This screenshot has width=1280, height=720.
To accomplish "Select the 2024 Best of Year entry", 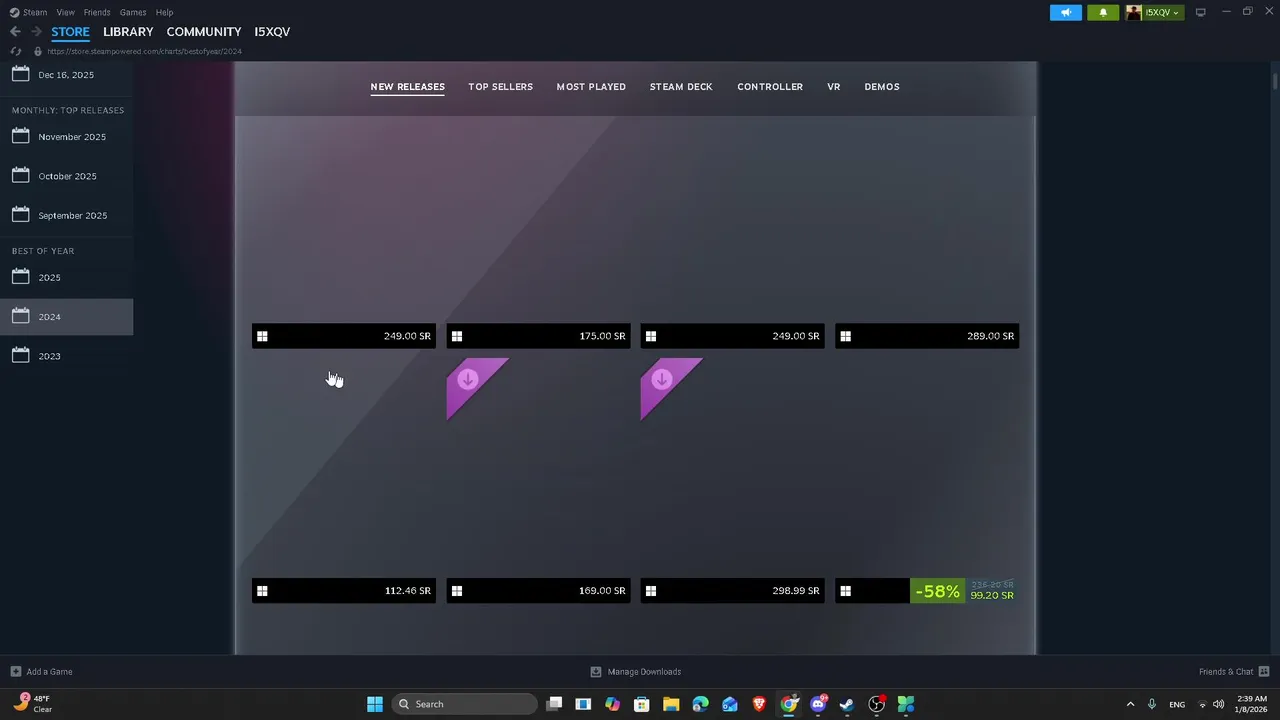I will [x=66, y=316].
